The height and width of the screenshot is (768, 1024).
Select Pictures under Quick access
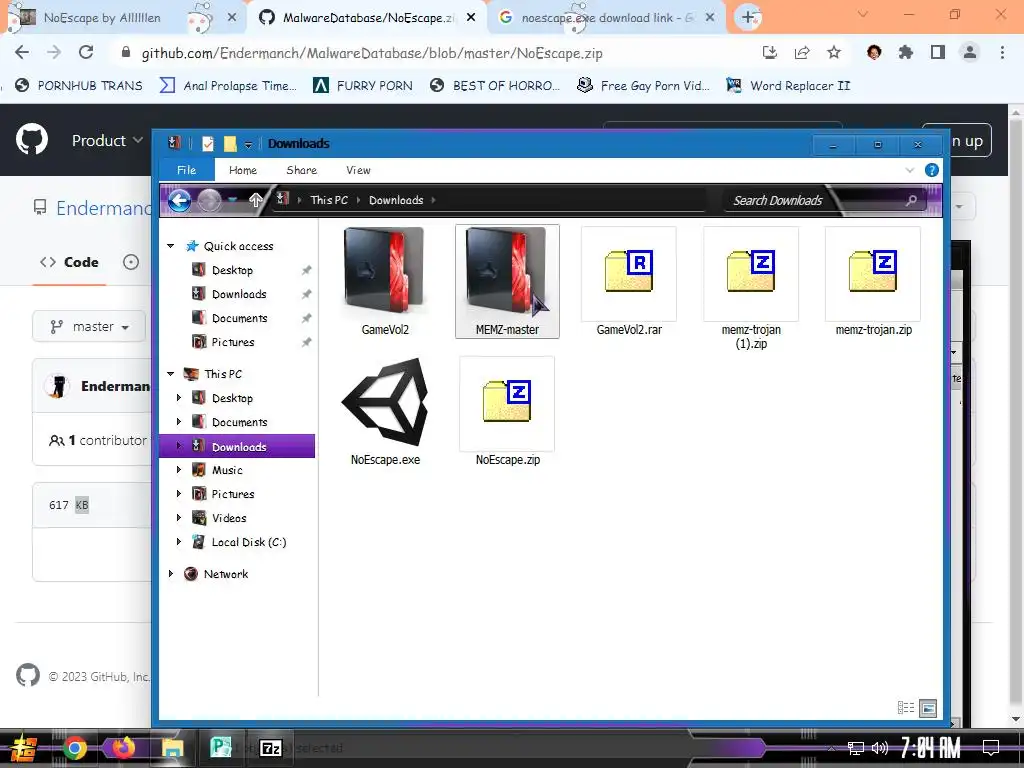click(232, 342)
